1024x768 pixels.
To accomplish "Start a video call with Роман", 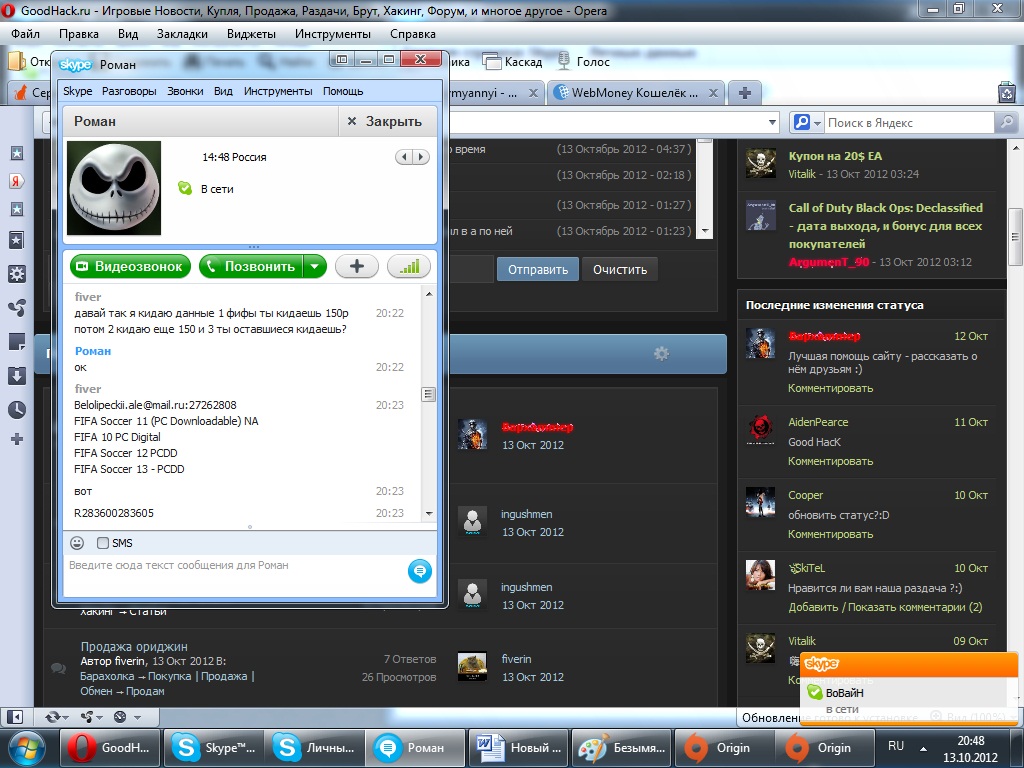I will tap(130, 266).
